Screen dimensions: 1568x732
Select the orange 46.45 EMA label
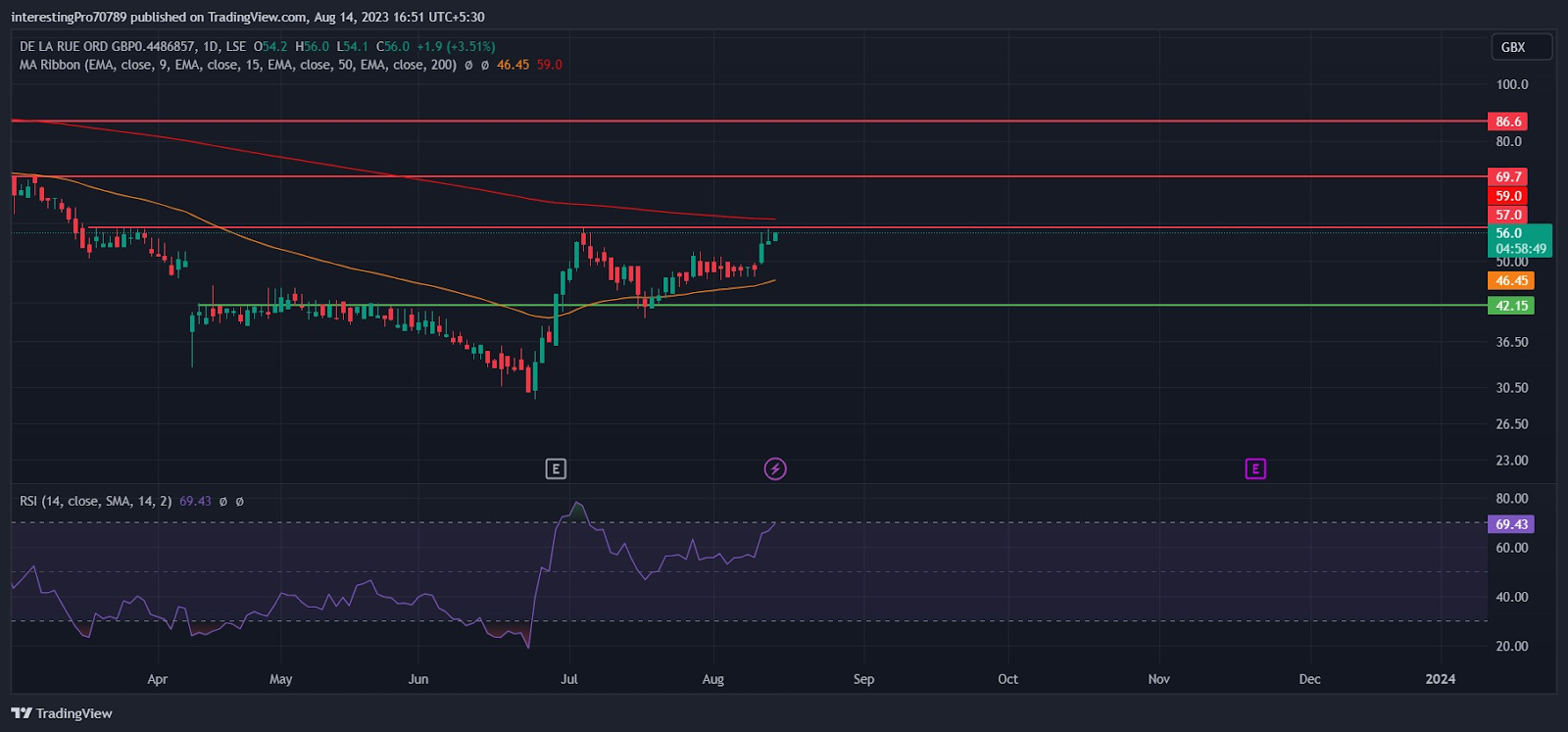1511,281
